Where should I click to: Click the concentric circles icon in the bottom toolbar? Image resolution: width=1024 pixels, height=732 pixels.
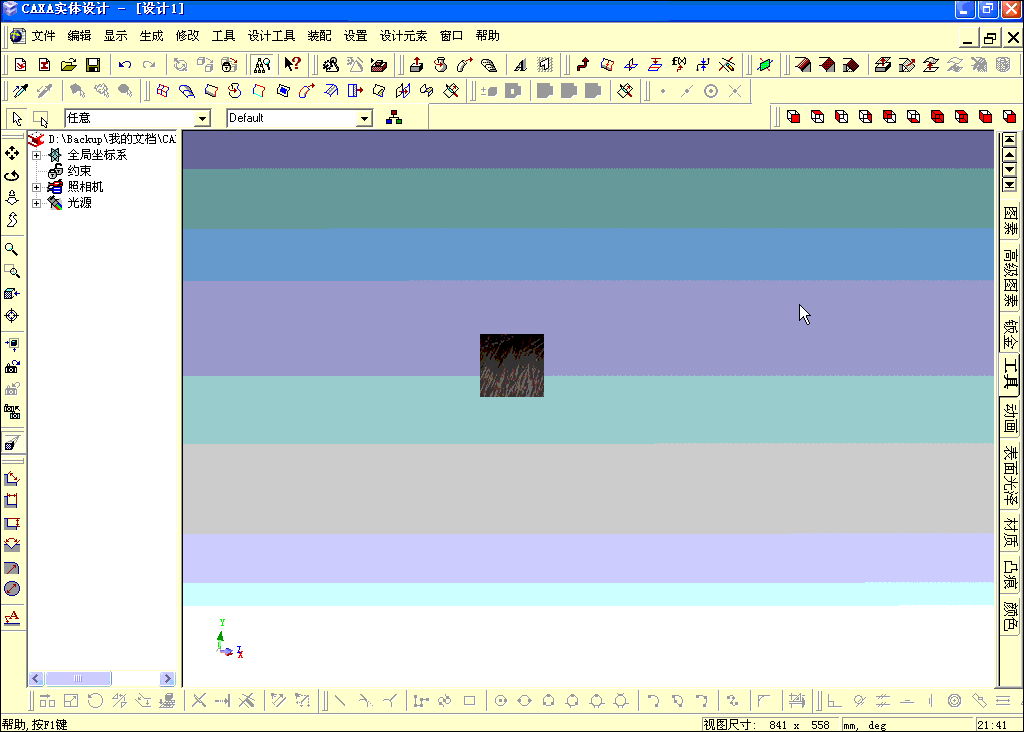point(954,701)
